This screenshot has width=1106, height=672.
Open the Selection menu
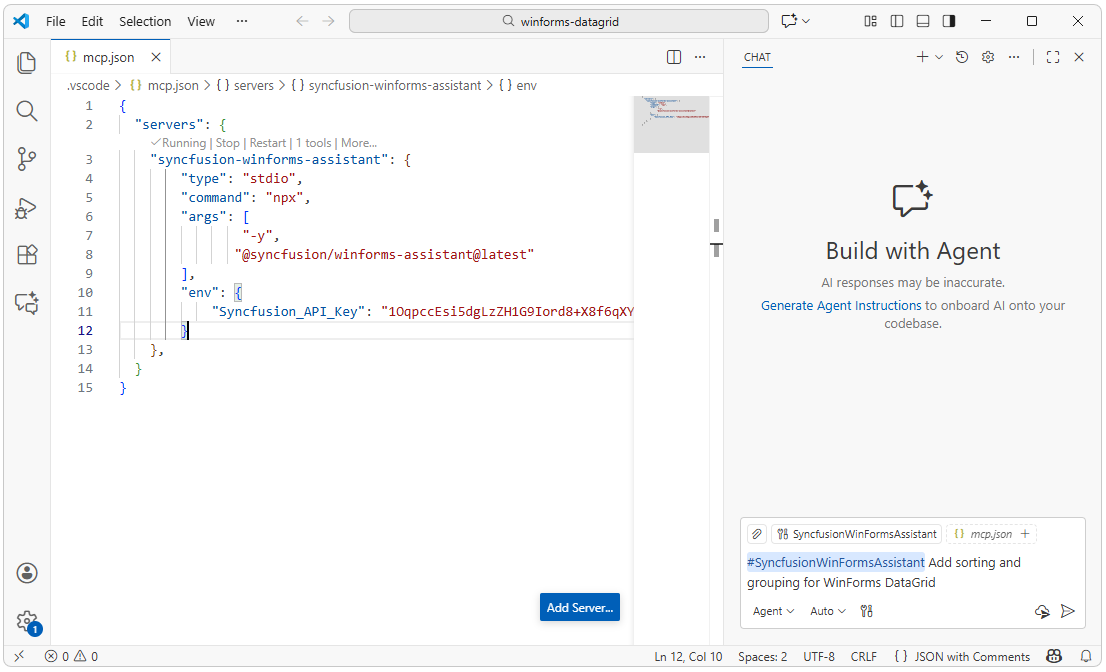tap(144, 20)
